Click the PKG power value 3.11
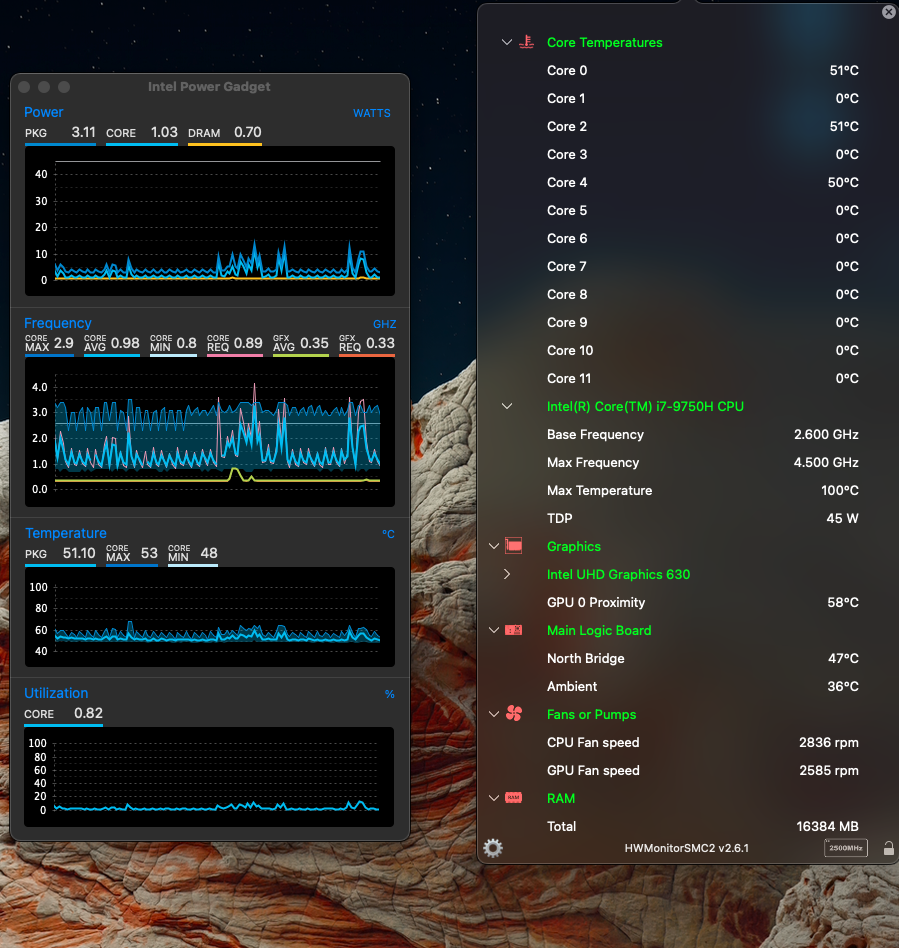The image size is (899, 948). pyautogui.click(x=83, y=132)
